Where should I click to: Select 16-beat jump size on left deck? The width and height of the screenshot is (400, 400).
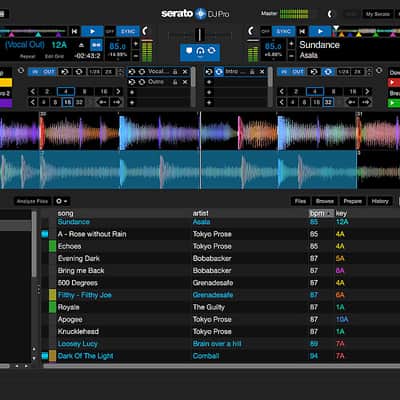click(x=67, y=102)
